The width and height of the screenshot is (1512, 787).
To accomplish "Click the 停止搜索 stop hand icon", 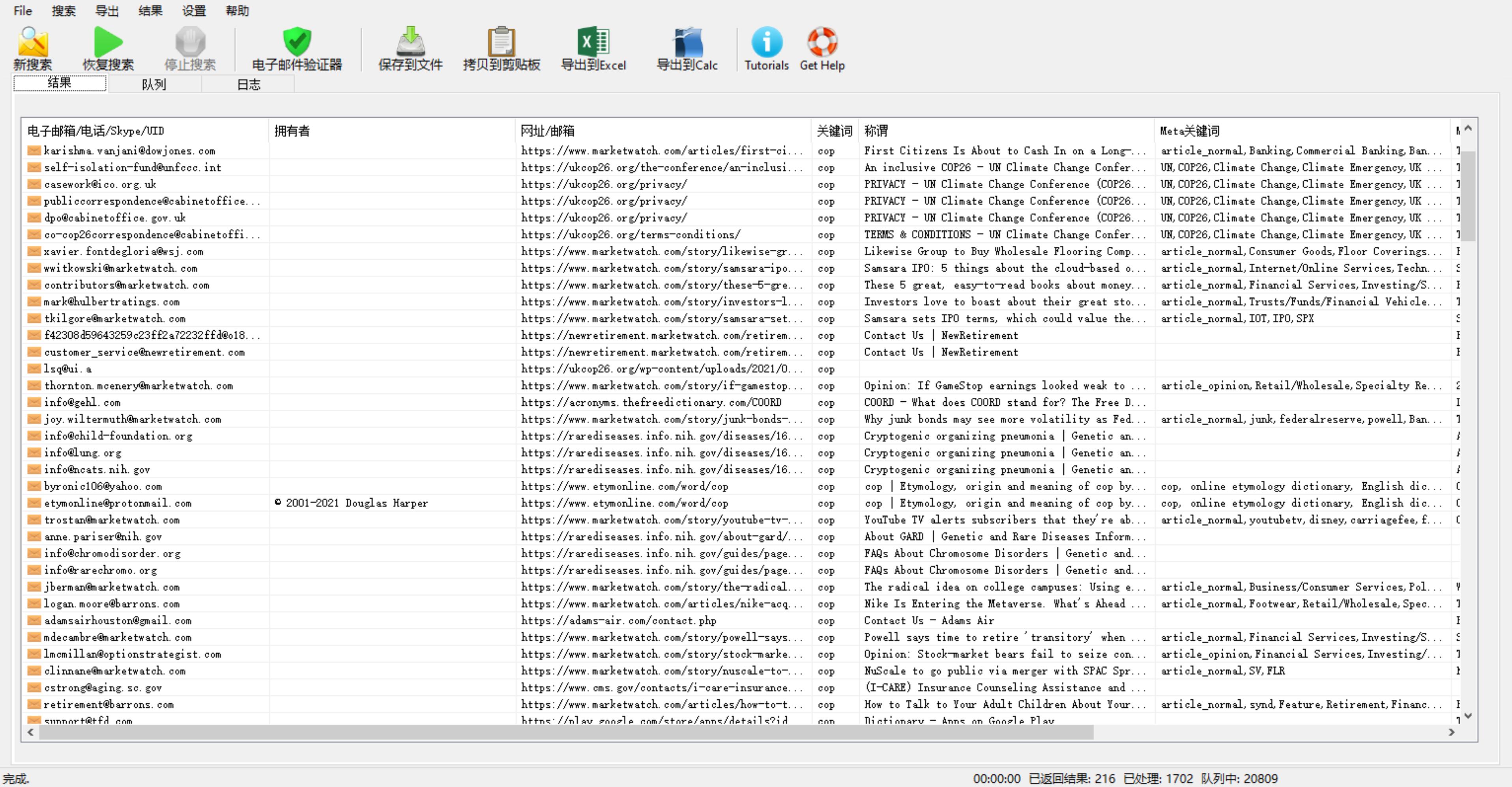I will pos(190,41).
